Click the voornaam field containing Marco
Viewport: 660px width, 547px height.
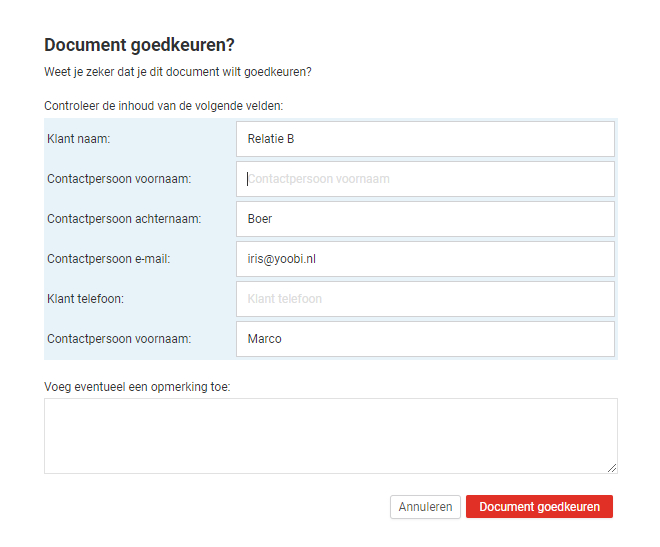425,339
